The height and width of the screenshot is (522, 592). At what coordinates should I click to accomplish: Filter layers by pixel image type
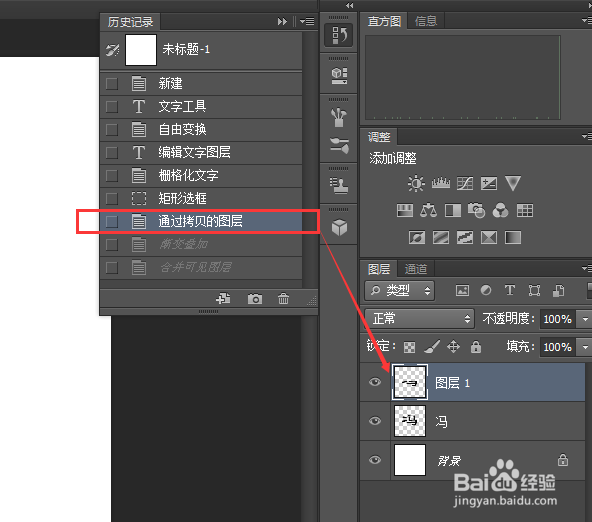tap(462, 290)
